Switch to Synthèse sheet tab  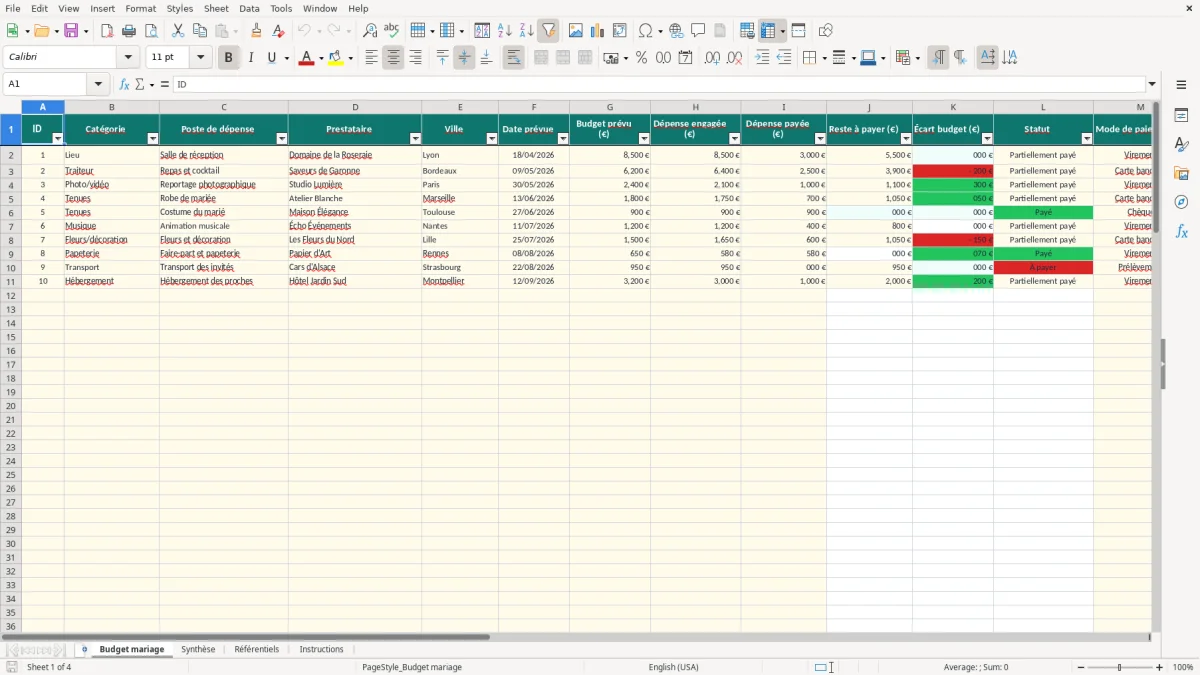(x=198, y=650)
